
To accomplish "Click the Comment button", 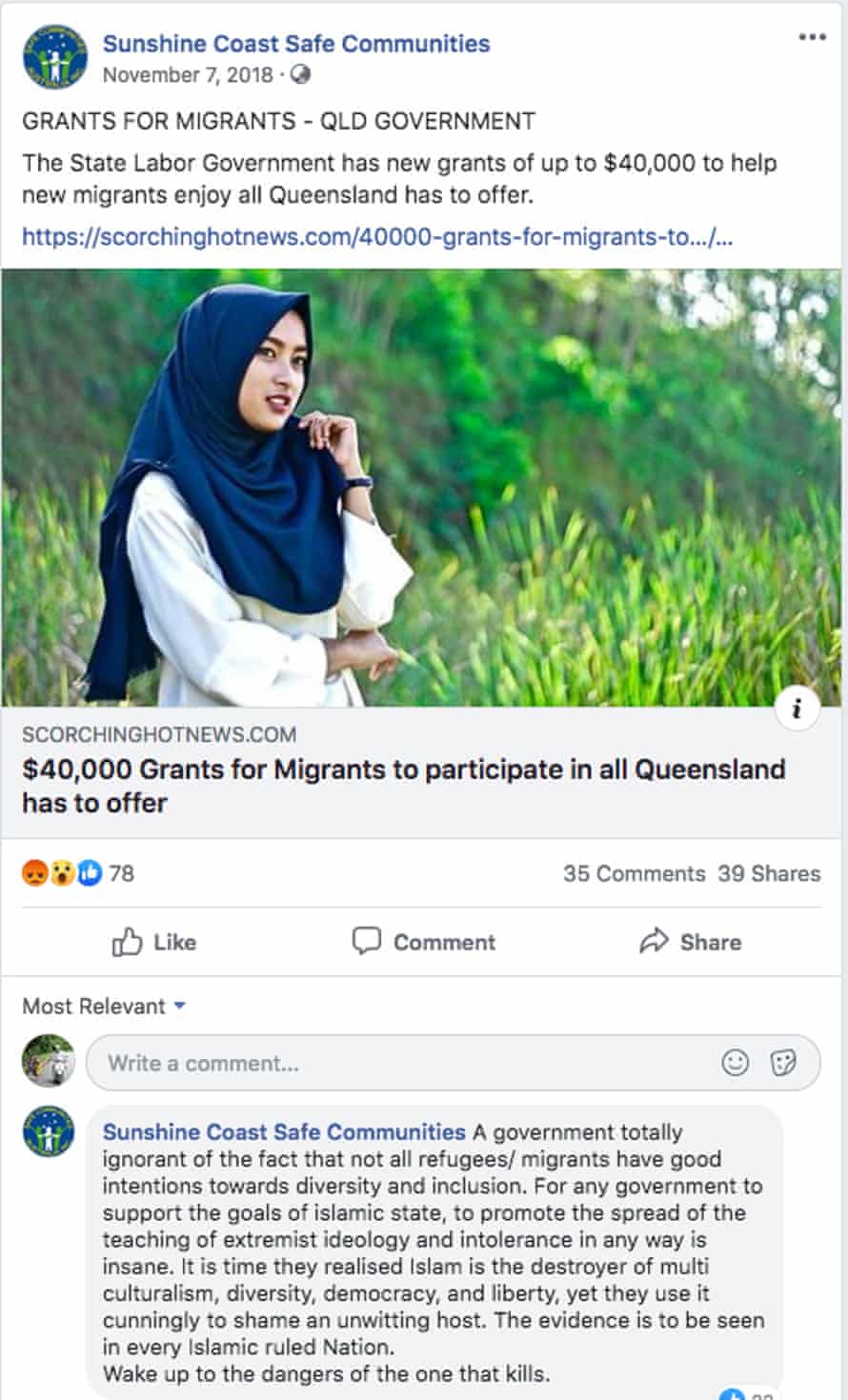I will (x=424, y=942).
